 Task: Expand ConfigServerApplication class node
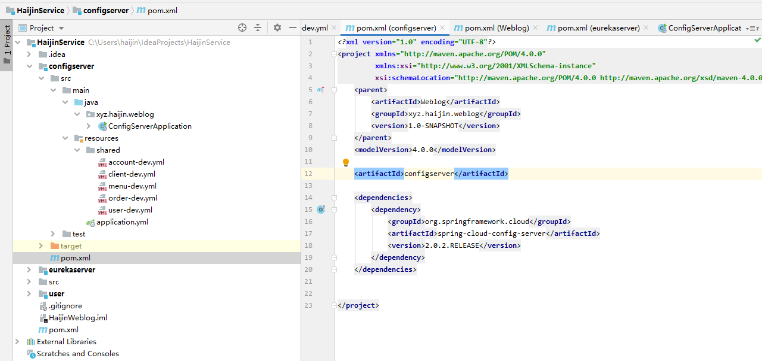(89, 126)
